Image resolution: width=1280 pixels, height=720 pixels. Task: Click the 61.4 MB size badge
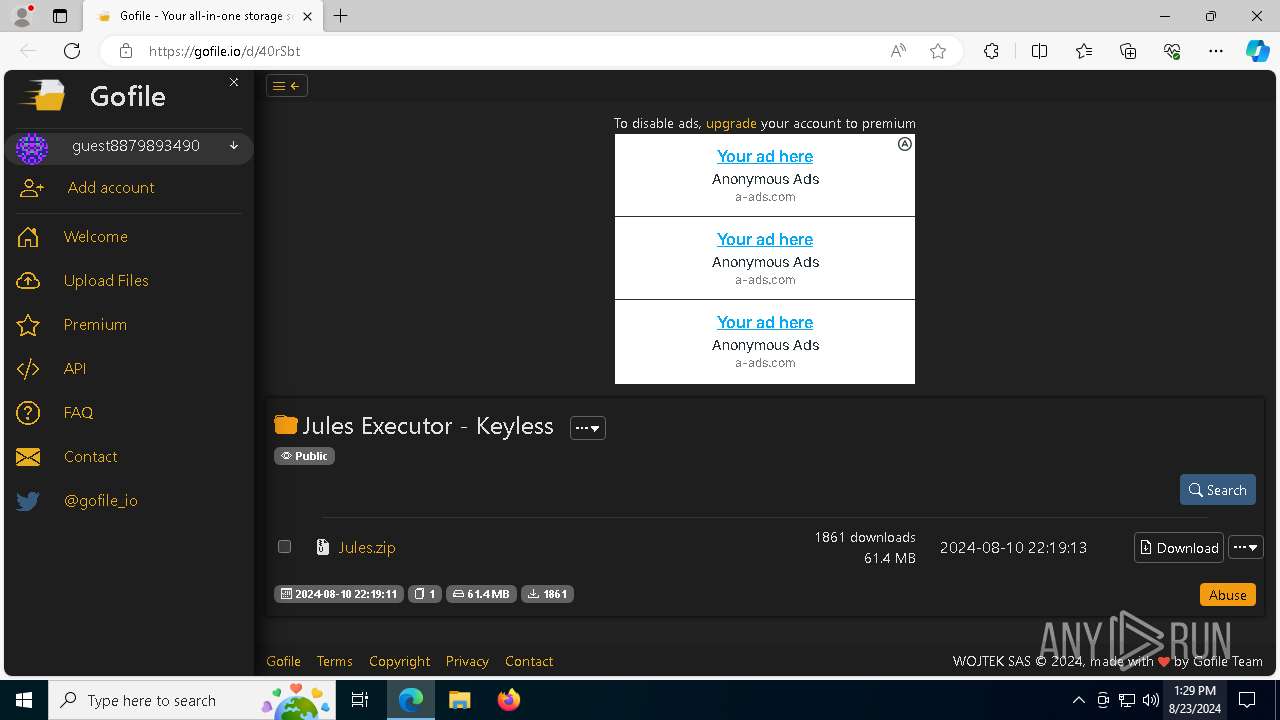481,594
